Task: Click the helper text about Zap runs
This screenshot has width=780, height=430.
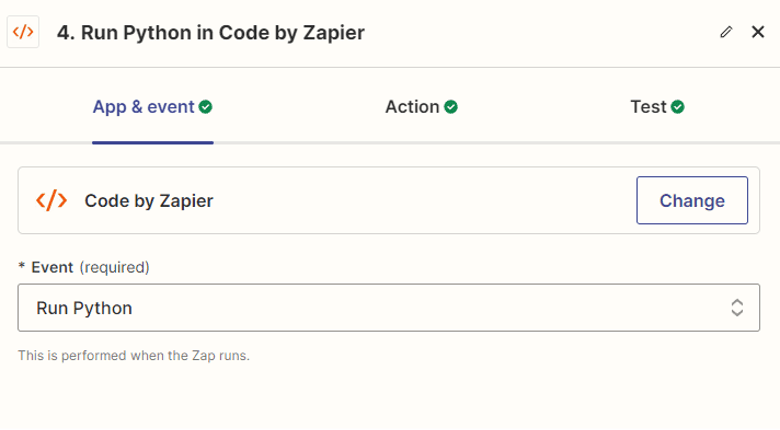Action: 134,355
